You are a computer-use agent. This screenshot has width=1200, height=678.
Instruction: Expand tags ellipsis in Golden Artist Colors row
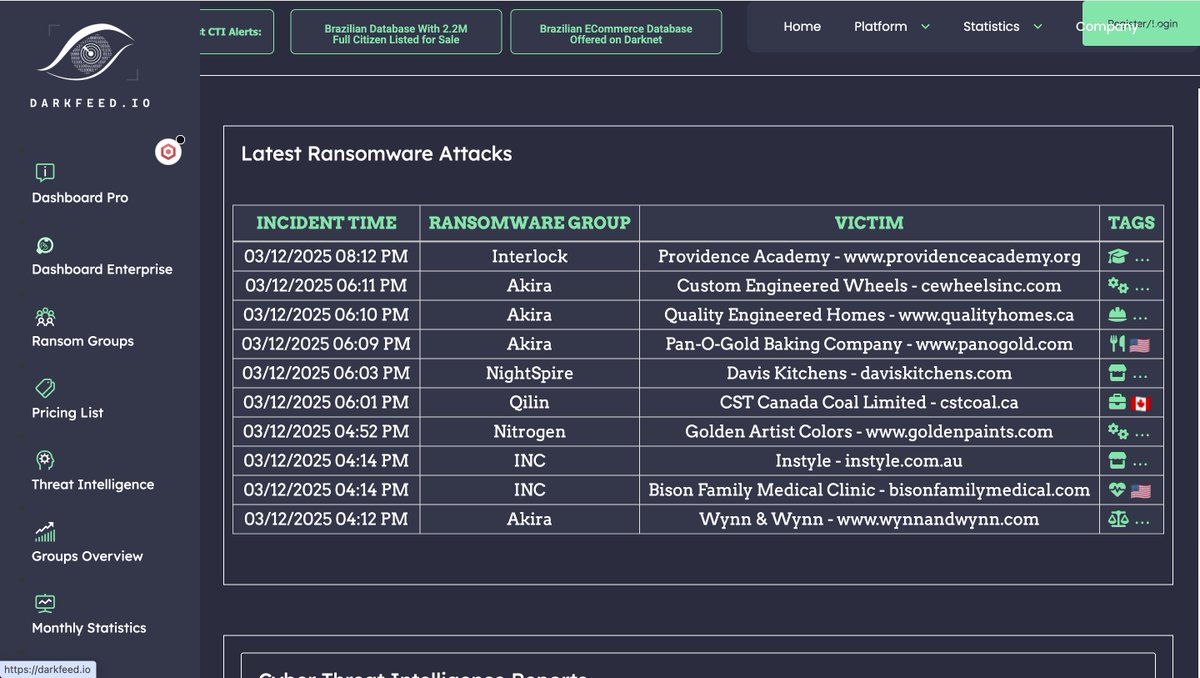[1142, 434]
